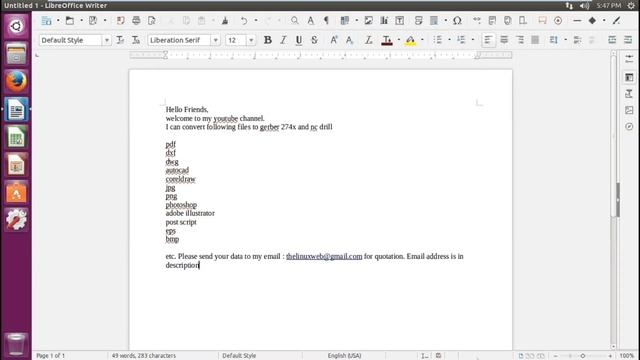This screenshot has height=360, width=640.
Task: Open sidebar Gallery deck
Action: tap(629, 110)
